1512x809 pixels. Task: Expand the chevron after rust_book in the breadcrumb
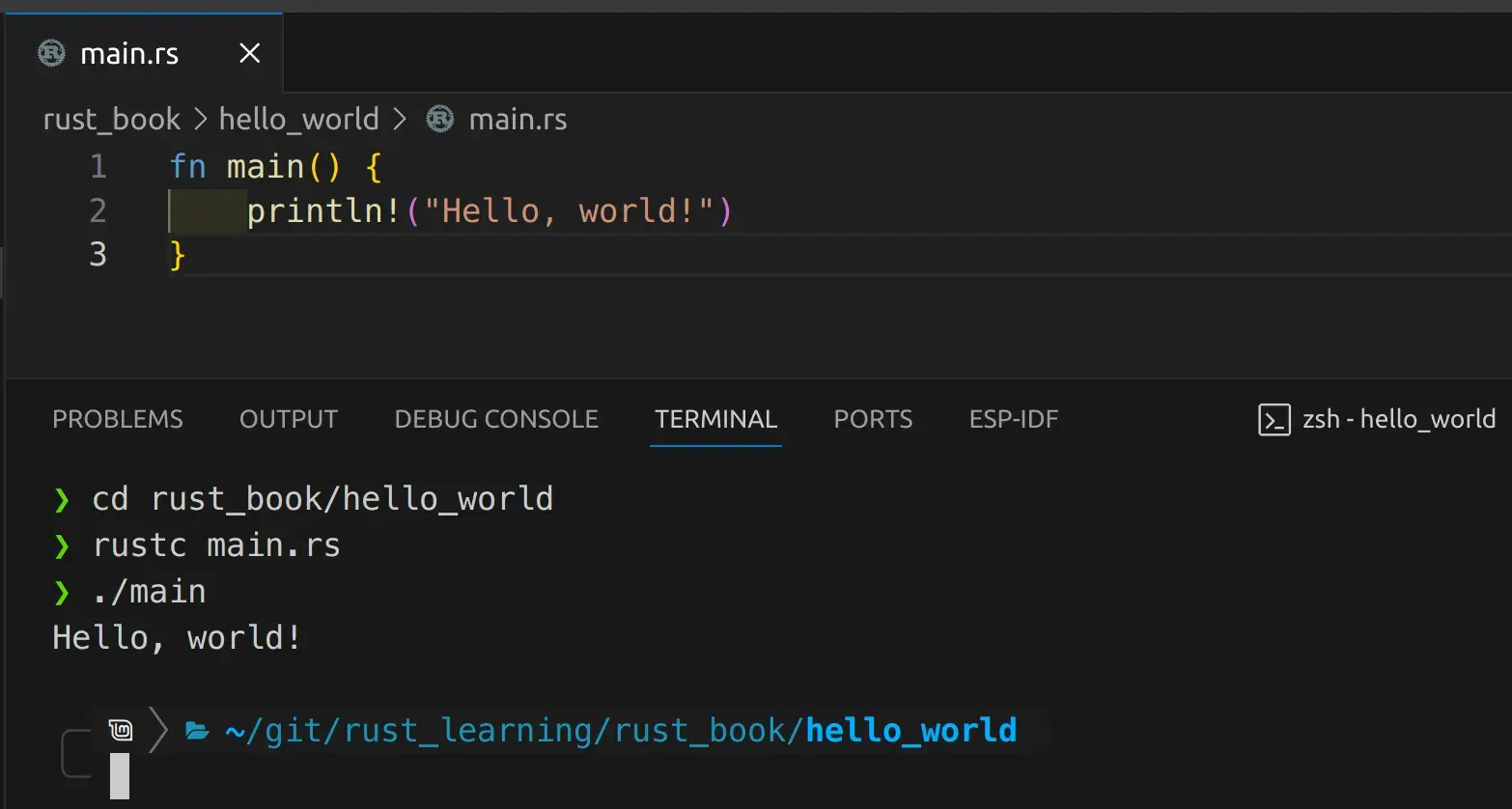(x=201, y=119)
